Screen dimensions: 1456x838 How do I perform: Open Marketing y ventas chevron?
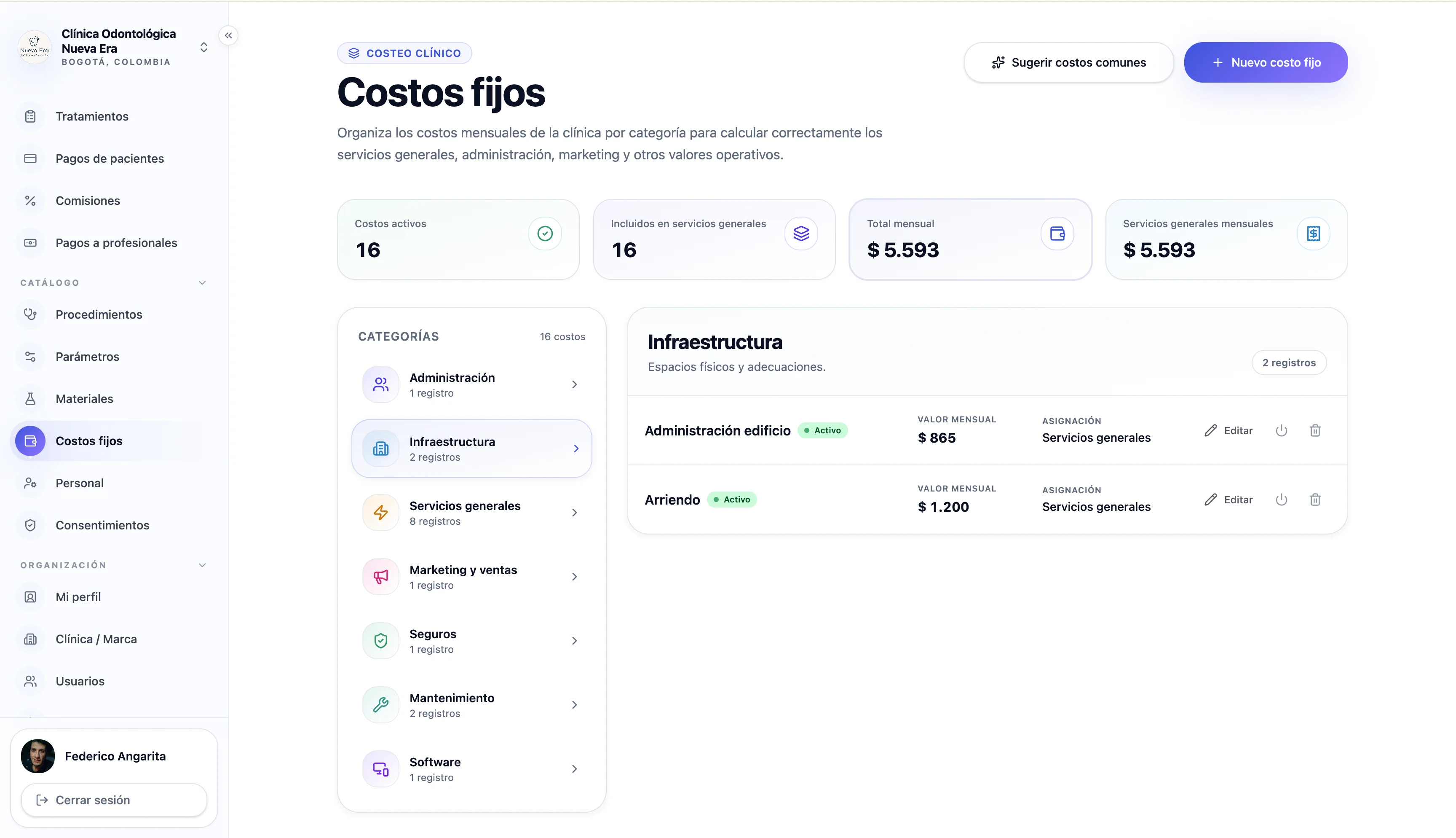click(574, 576)
